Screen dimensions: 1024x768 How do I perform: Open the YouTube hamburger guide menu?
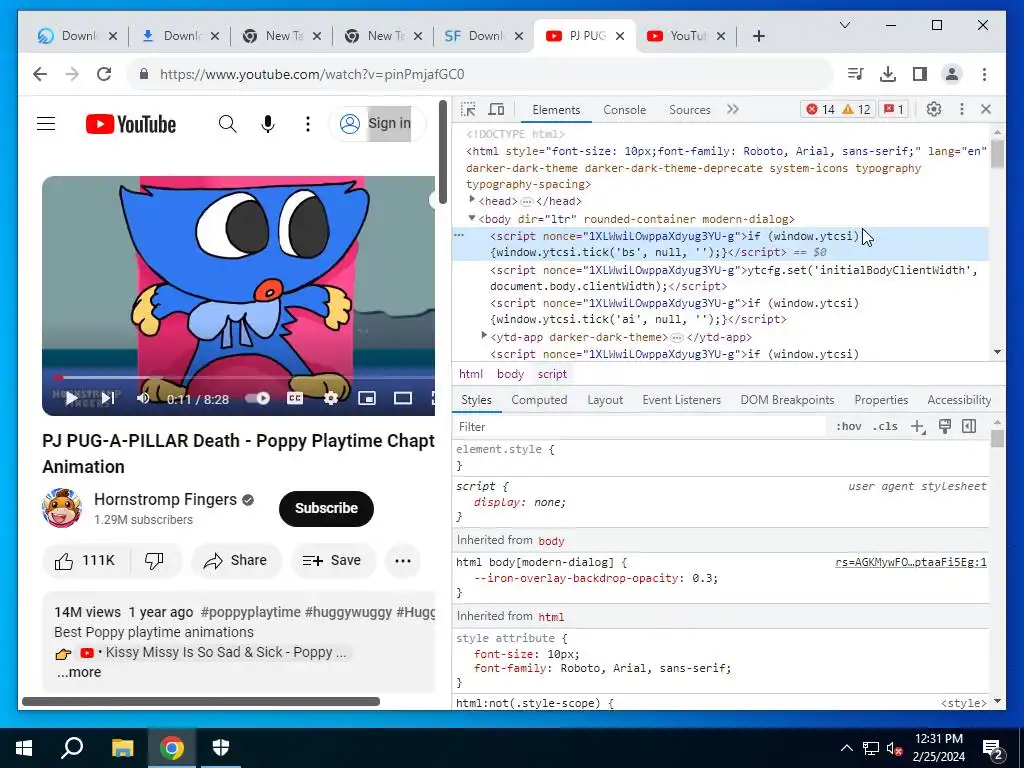point(46,123)
